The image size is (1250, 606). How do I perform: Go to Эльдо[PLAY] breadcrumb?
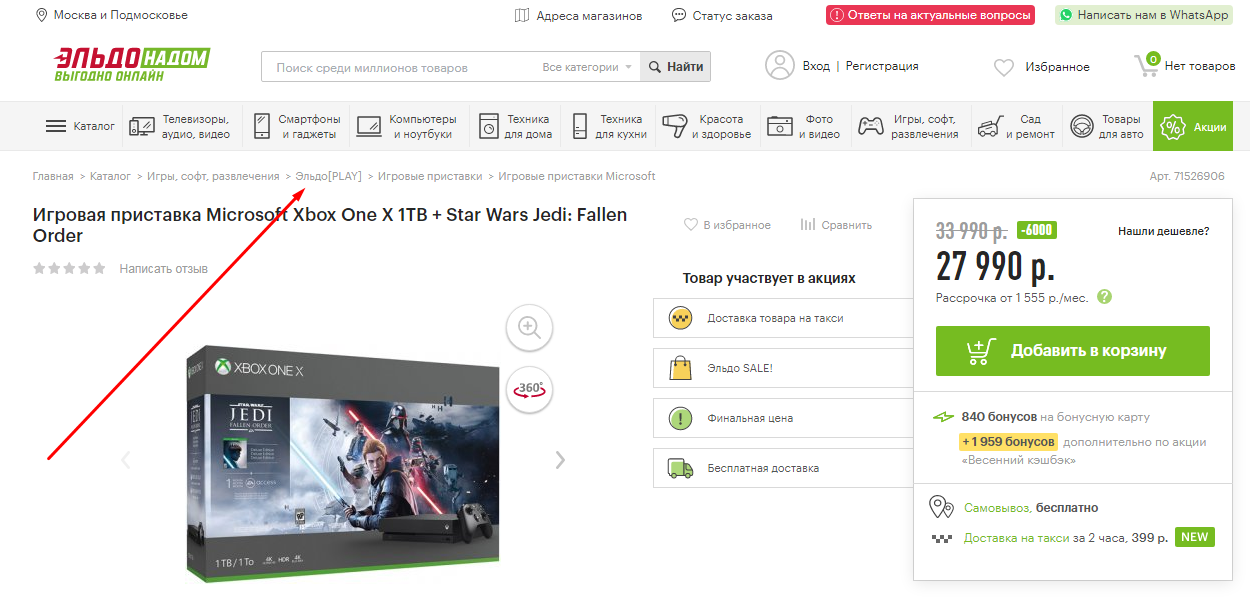click(x=329, y=176)
